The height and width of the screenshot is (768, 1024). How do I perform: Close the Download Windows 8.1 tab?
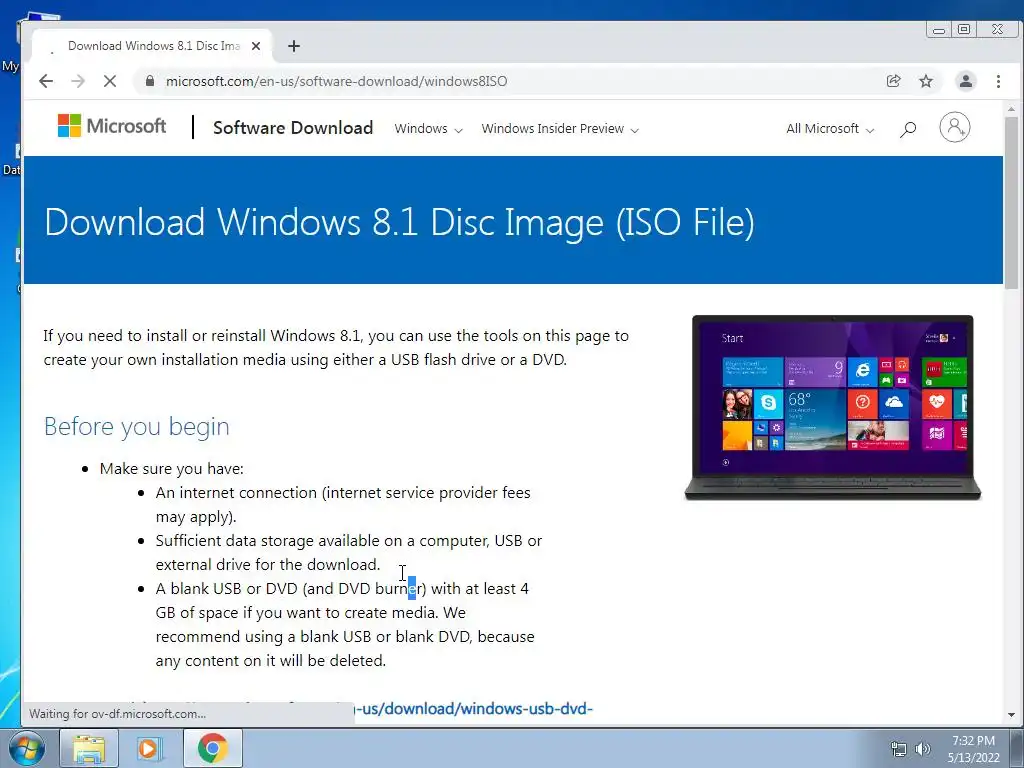click(x=256, y=46)
